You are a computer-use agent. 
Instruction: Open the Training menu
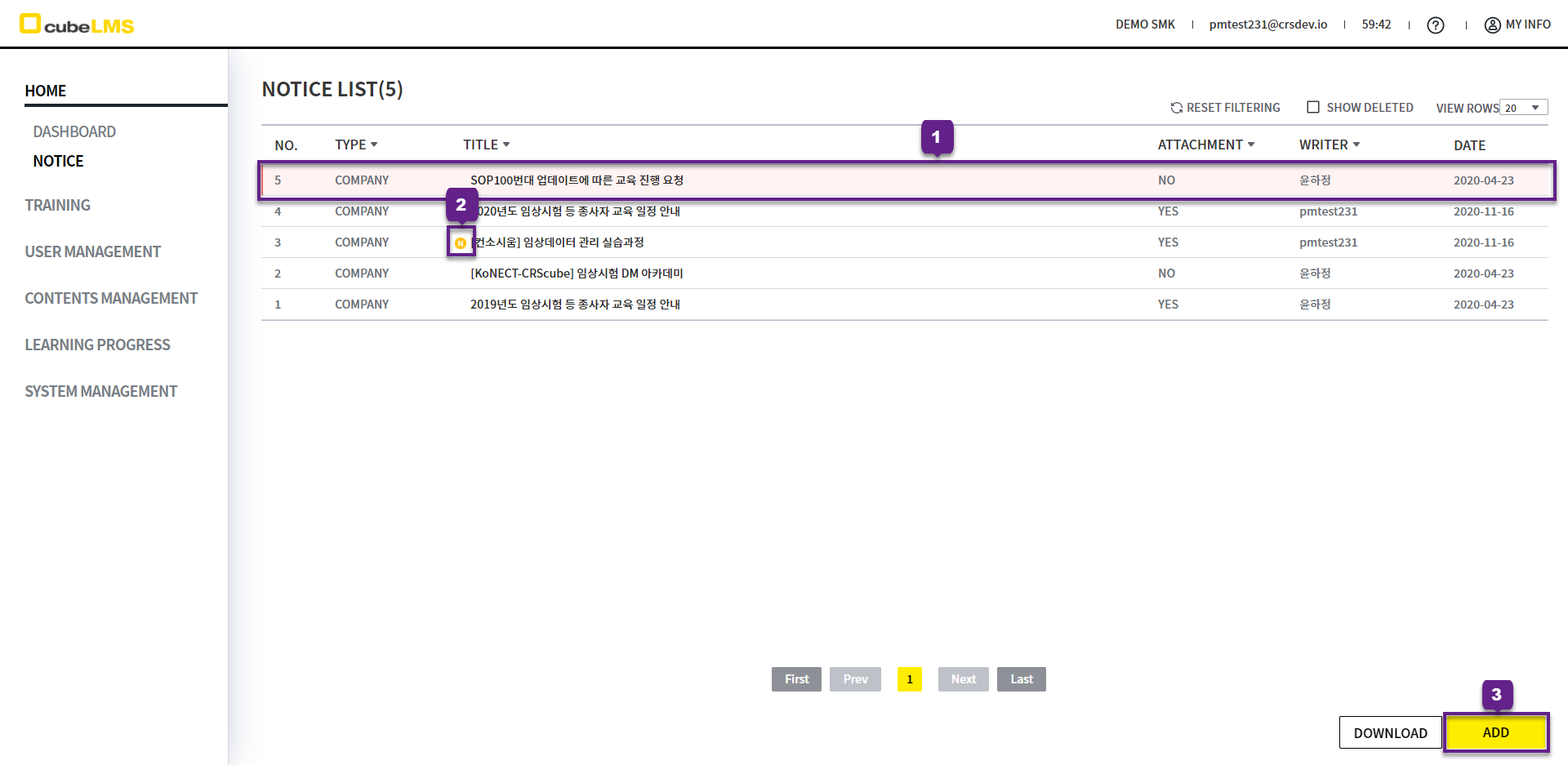[57, 205]
